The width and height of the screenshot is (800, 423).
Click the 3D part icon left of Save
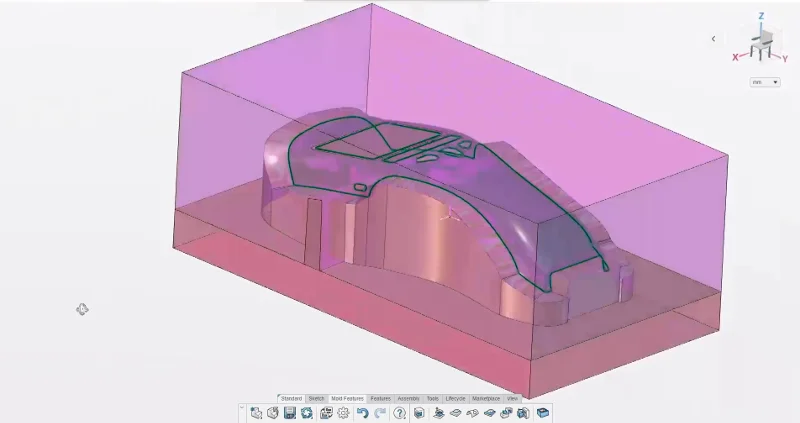pos(272,412)
